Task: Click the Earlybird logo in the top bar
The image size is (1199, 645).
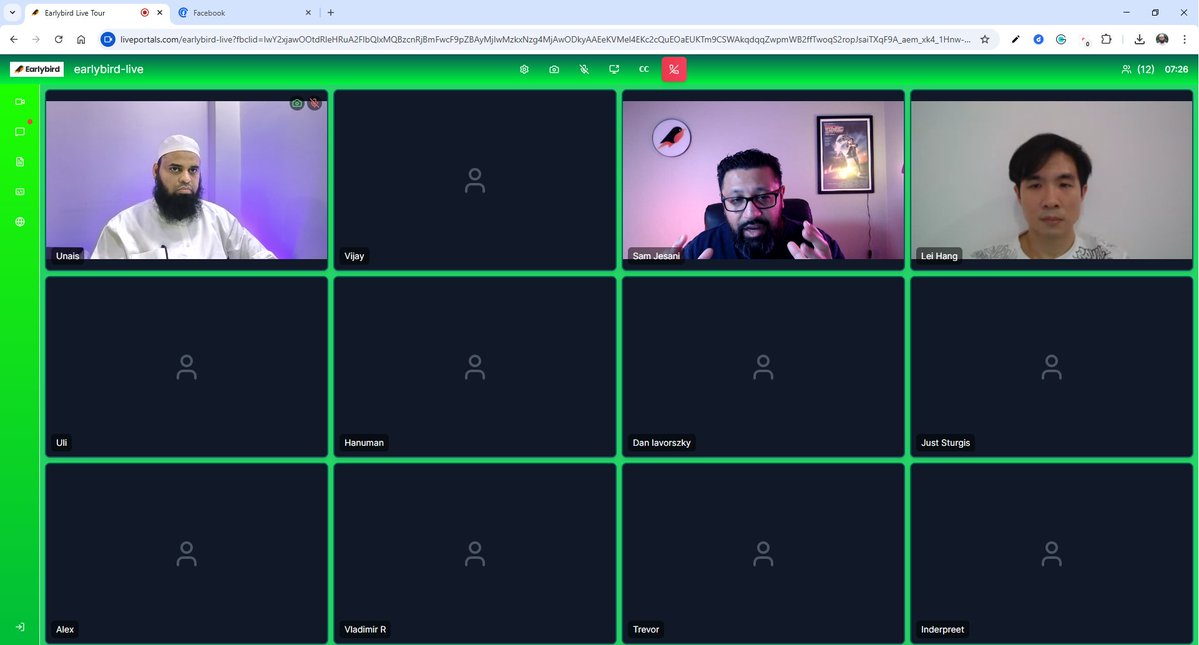Action: click(x=36, y=69)
